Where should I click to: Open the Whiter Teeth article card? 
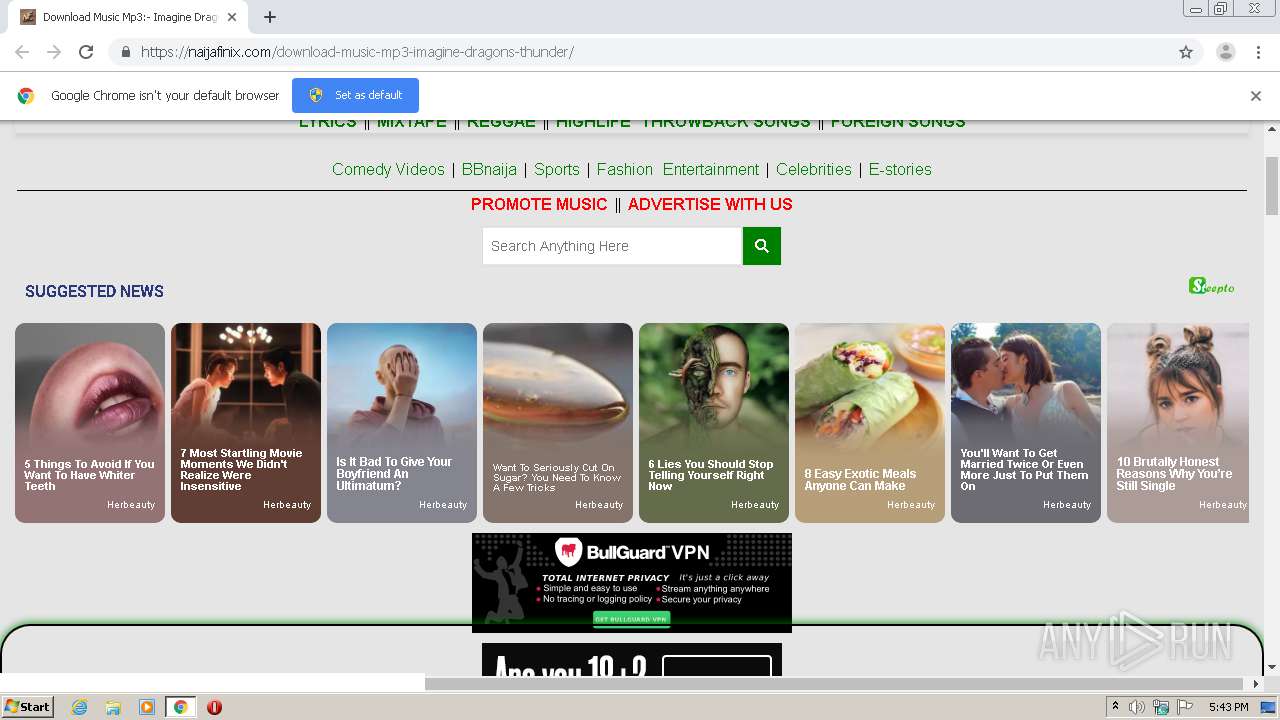(90, 423)
